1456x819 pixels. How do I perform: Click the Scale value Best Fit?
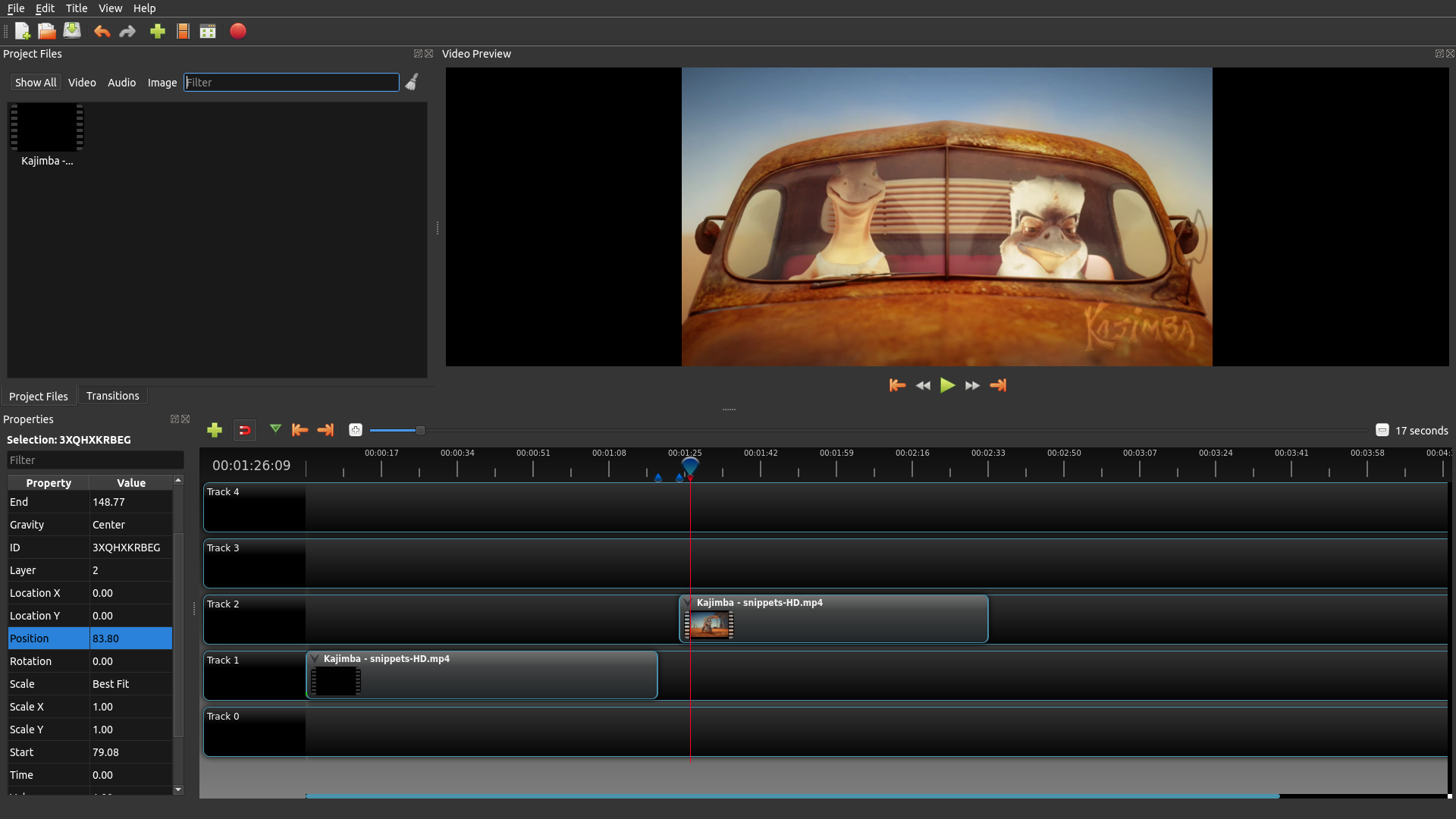[x=130, y=684]
